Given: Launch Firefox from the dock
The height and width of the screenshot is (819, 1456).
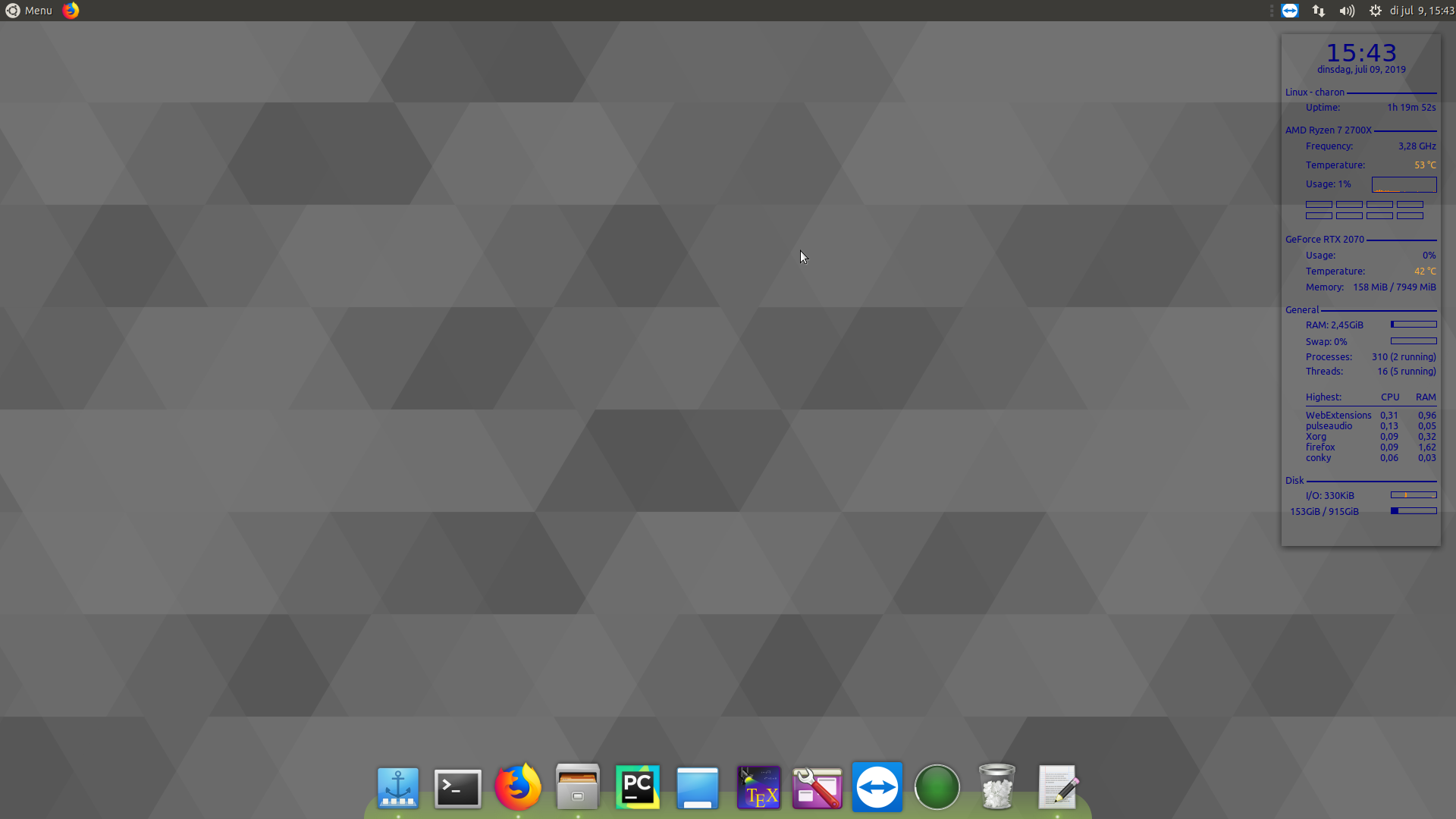Looking at the screenshot, I should (x=518, y=787).
